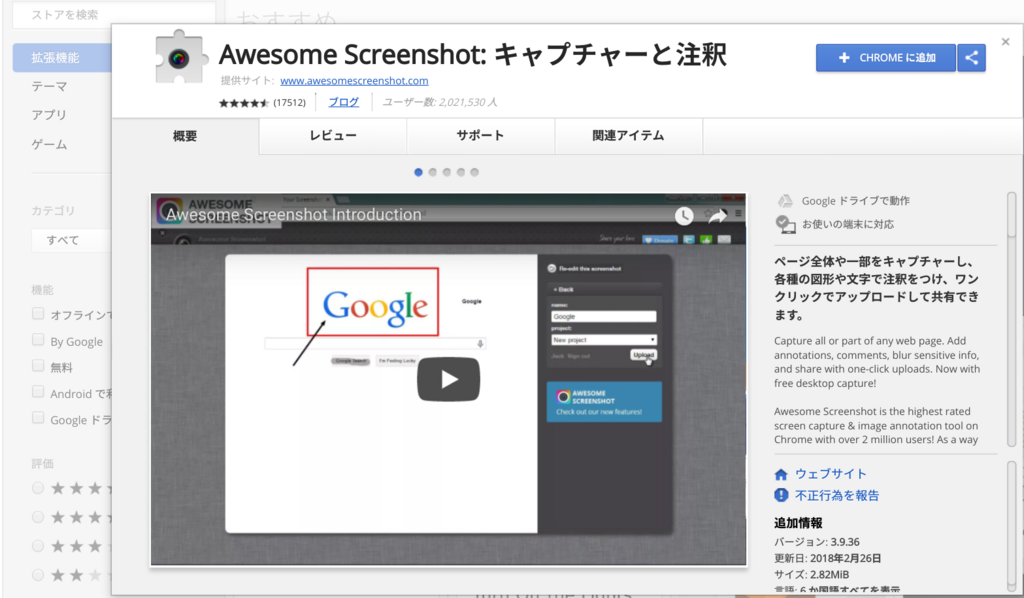Click the Google Drive icon
Screen dimensions: 1024x598
pyautogui.click(x=785, y=201)
